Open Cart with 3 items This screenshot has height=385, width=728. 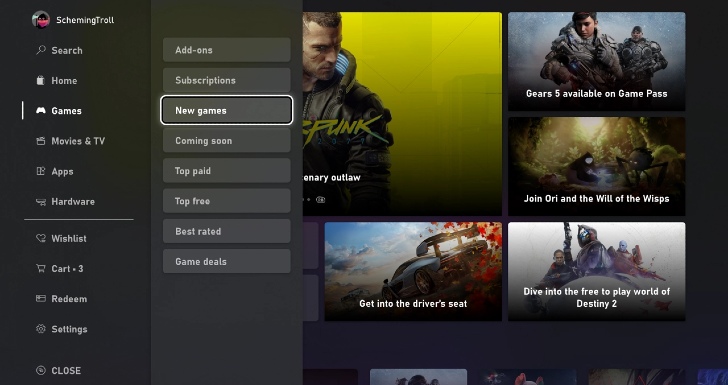point(67,268)
